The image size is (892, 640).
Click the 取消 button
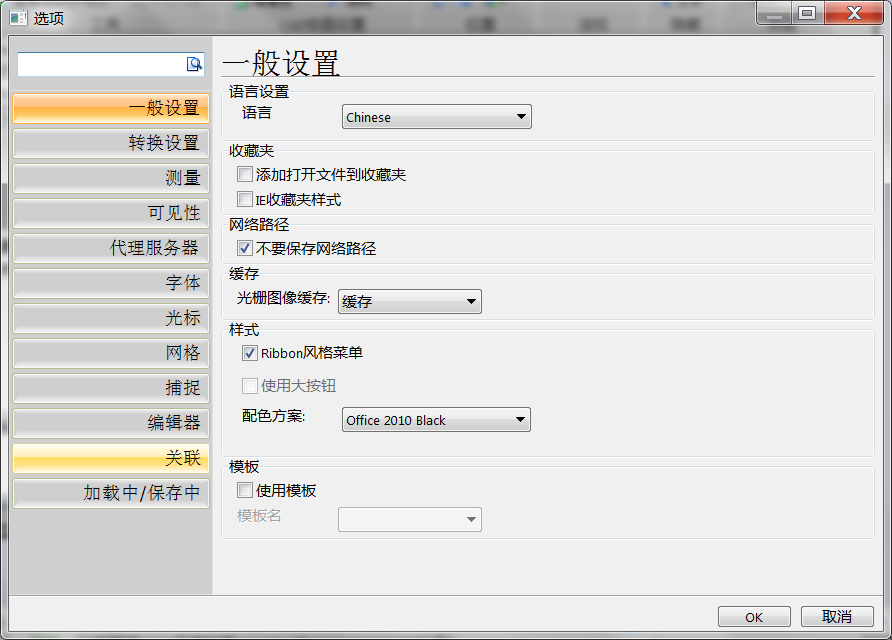(837, 617)
